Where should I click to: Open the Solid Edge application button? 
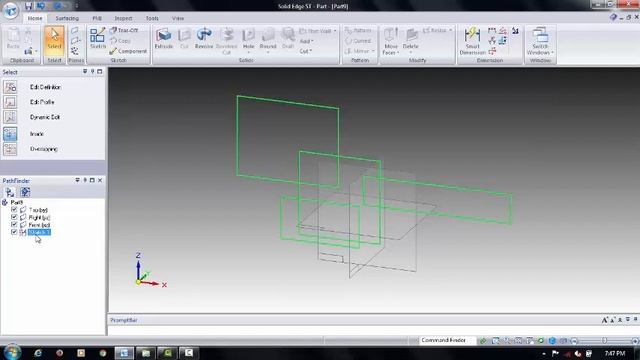[11, 10]
